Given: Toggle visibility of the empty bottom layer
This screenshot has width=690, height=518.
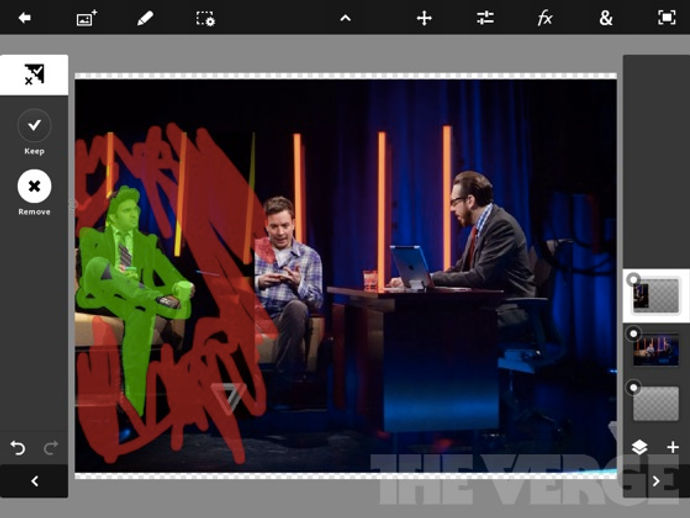Looking at the screenshot, I should 633,388.
